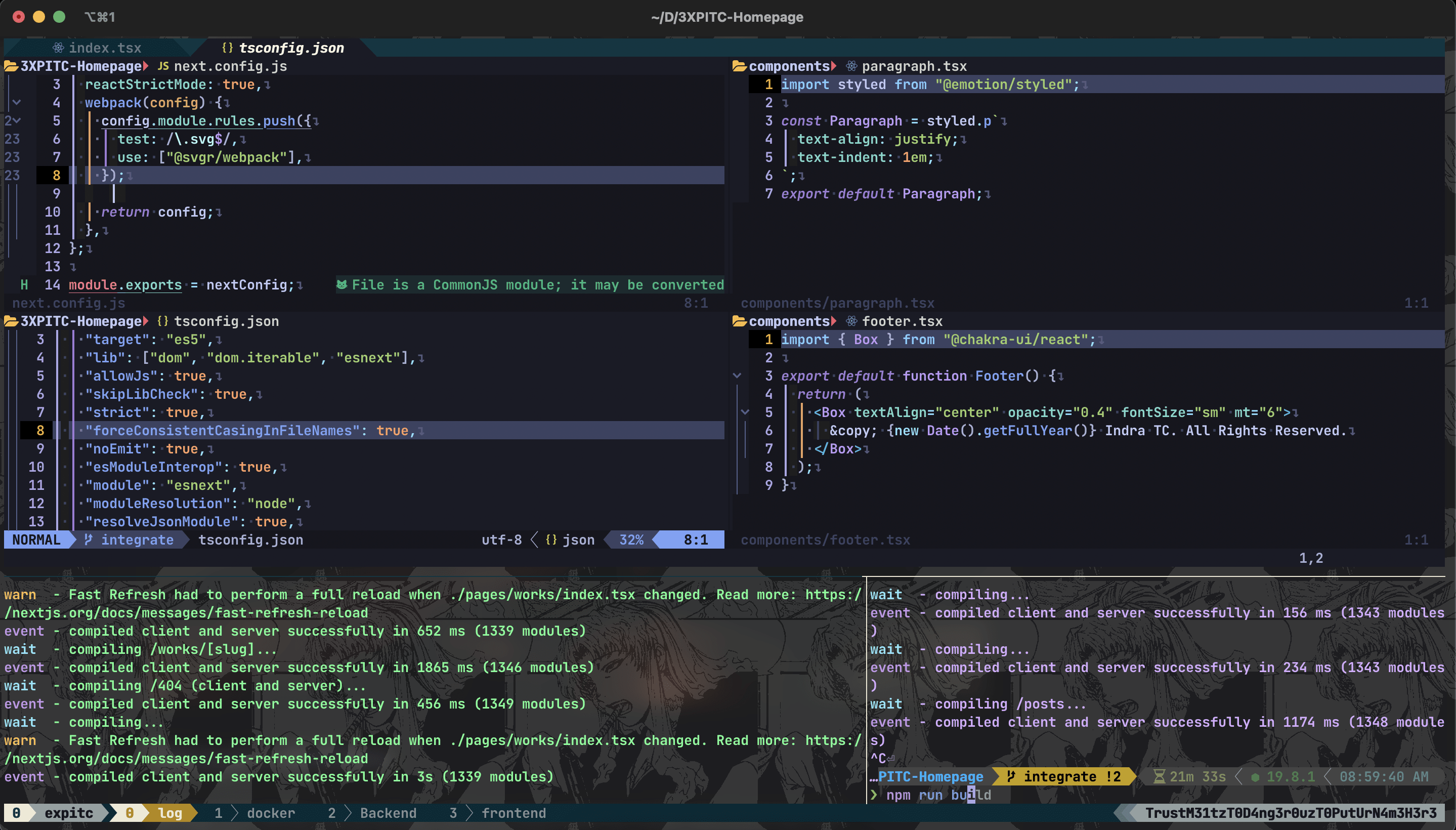Click the green node version dot before 19.8.1
Screen dimensions: 1456x830
1255,777
